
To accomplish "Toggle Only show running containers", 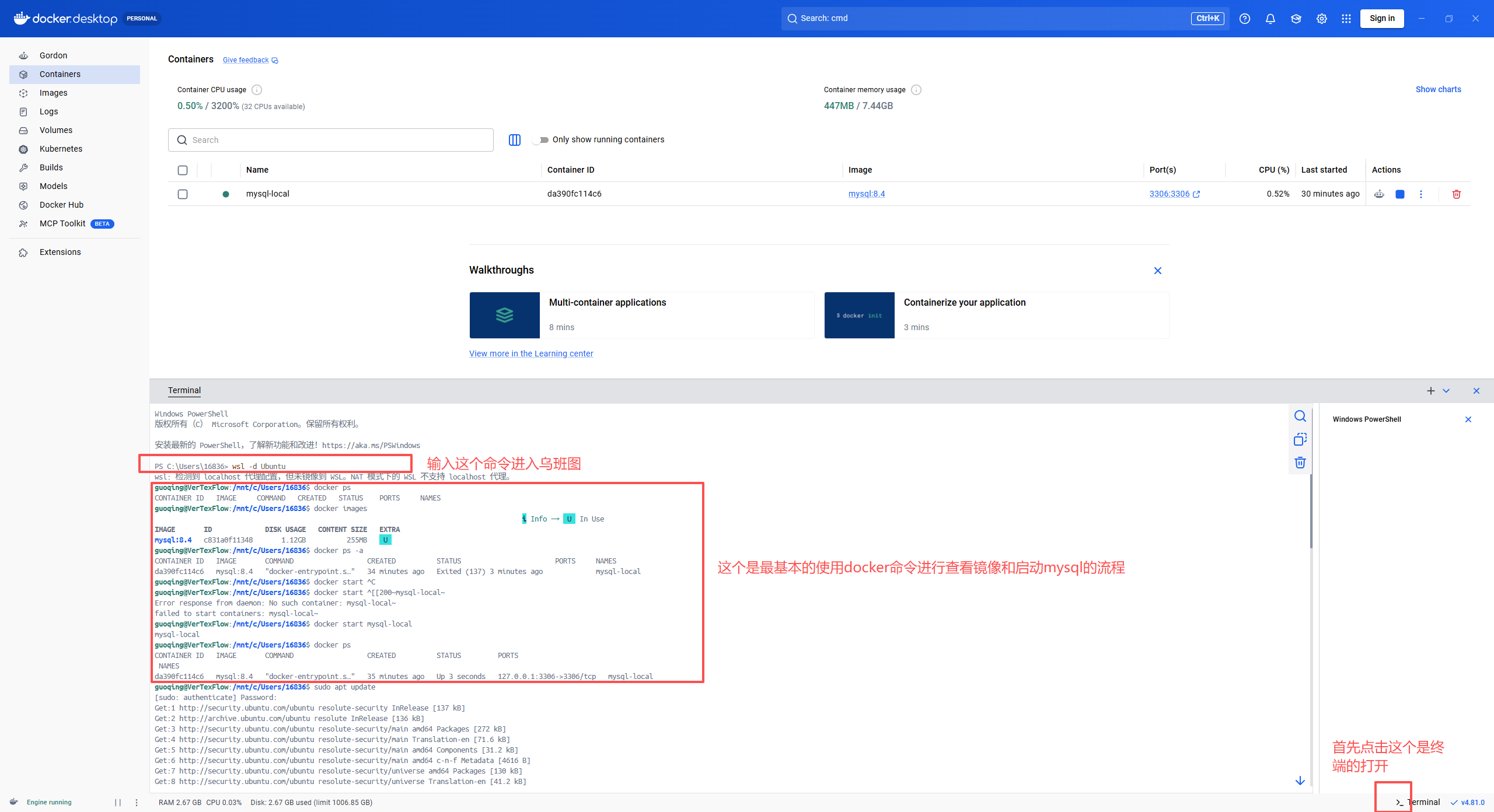I will click(541, 140).
